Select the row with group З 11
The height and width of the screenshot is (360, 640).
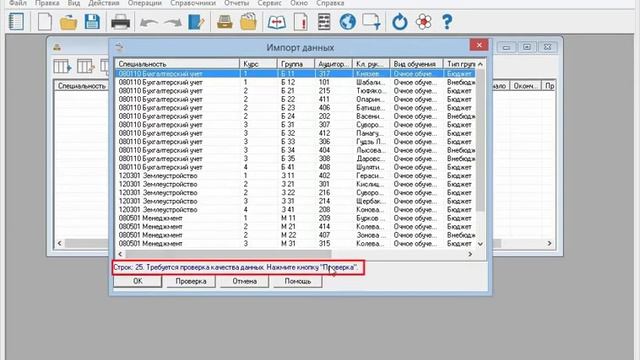click(295, 176)
